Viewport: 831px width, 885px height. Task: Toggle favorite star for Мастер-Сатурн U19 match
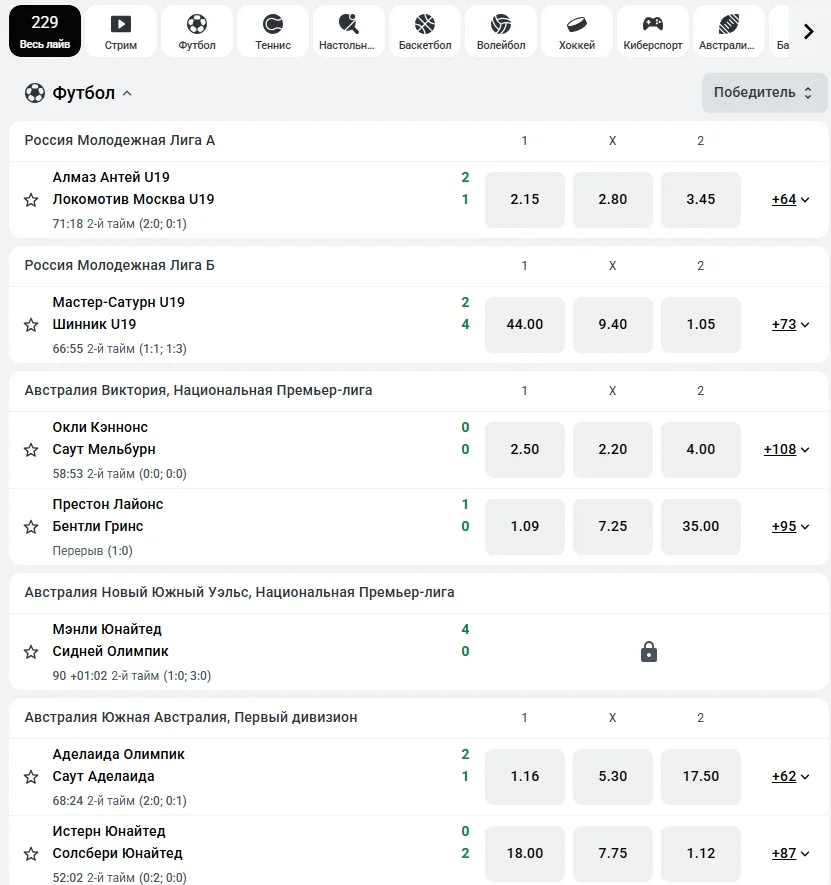point(31,325)
